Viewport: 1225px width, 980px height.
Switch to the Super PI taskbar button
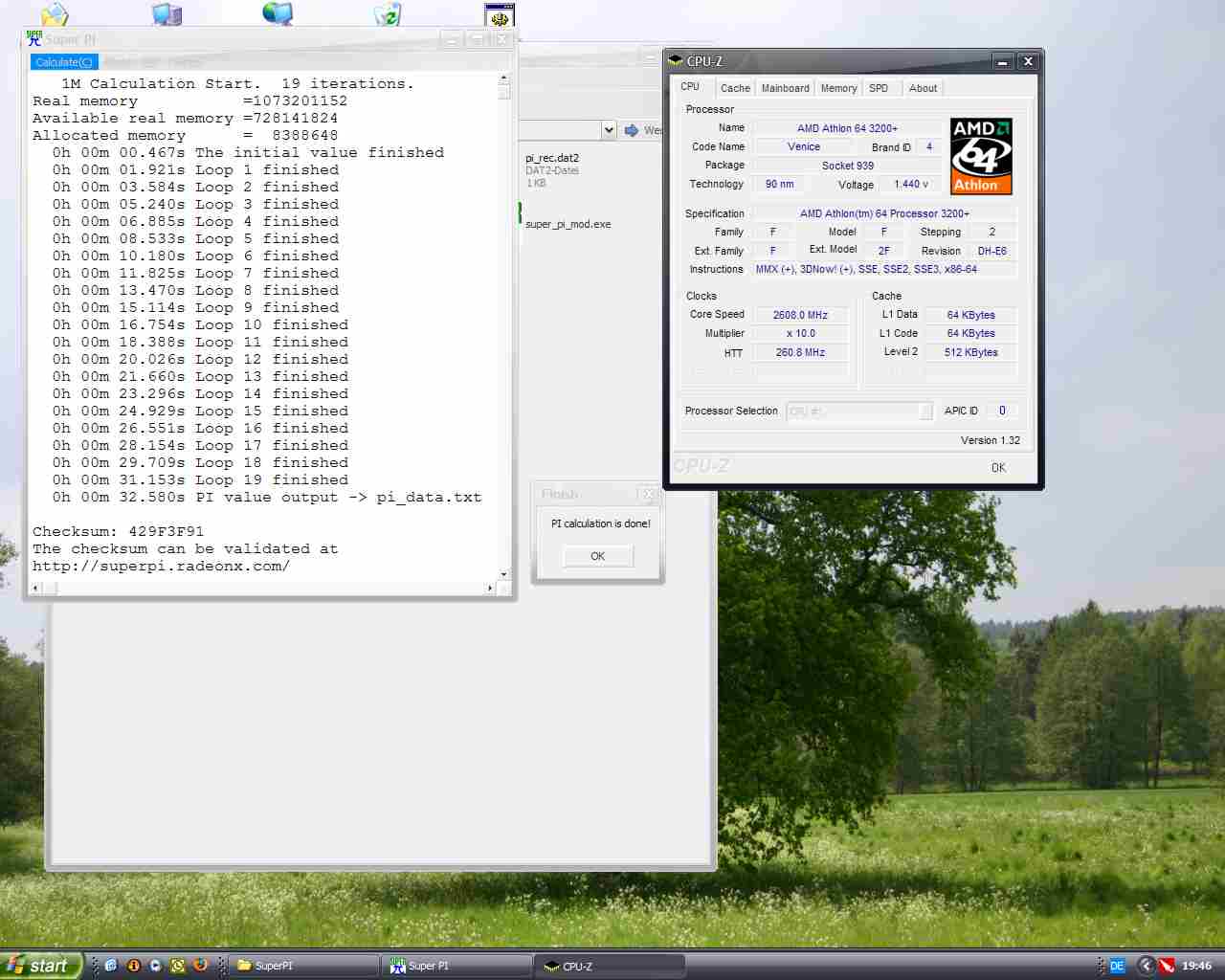pyautogui.click(x=457, y=967)
